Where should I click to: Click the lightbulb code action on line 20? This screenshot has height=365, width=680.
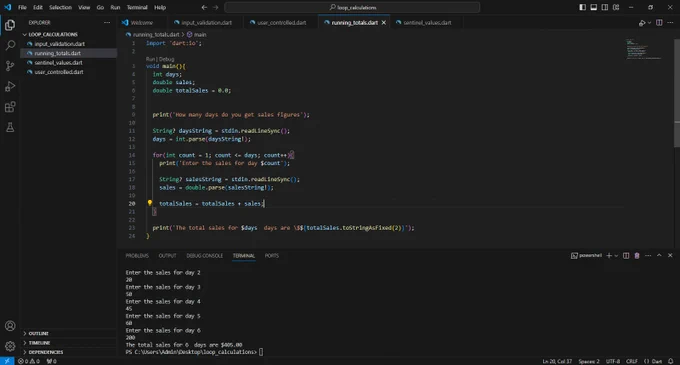[x=150, y=203]
